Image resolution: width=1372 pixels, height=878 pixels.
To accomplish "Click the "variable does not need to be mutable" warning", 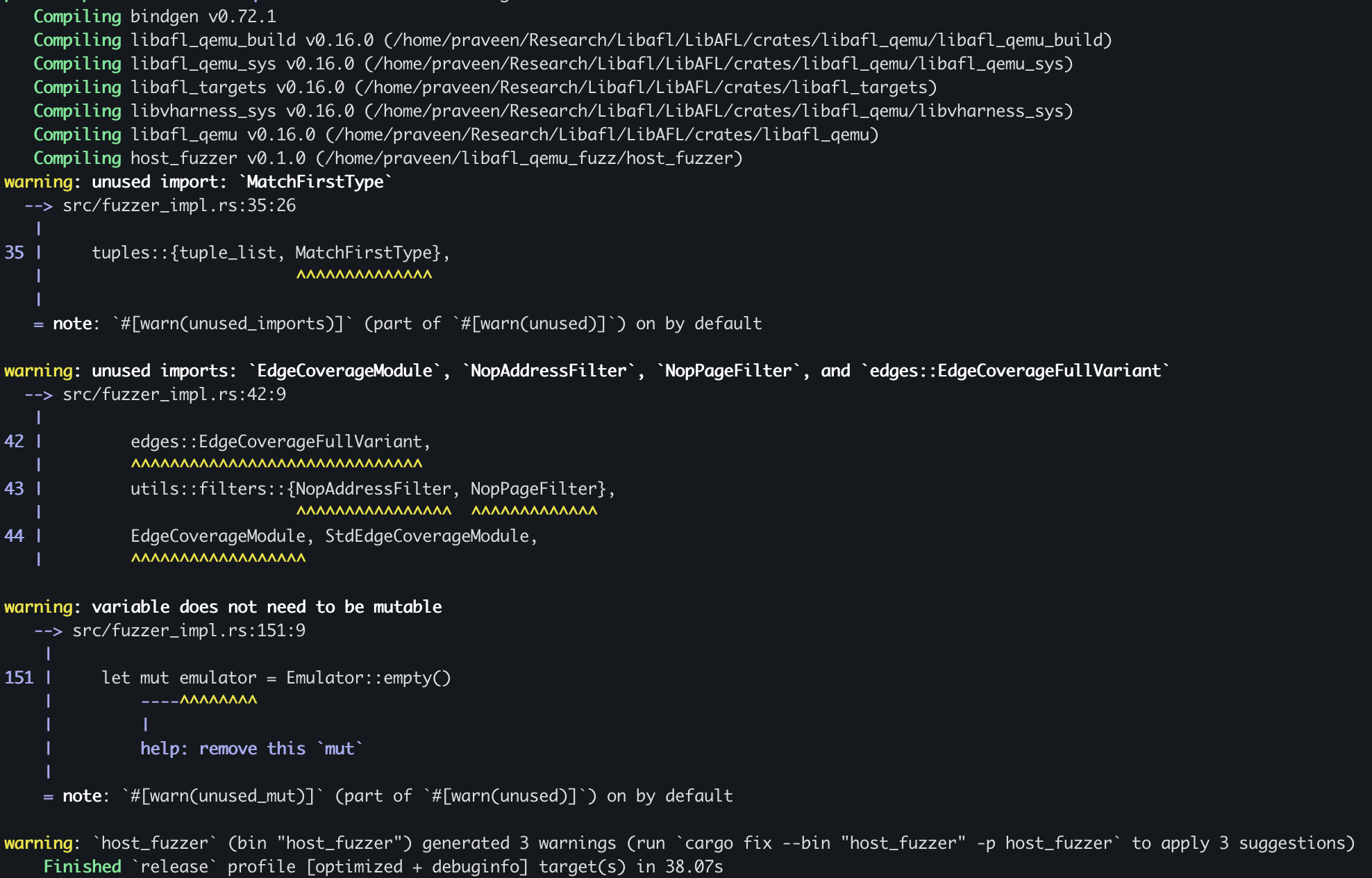I will (267, 607).
